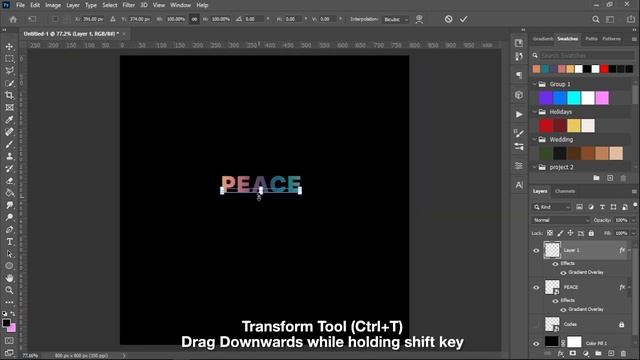Screen dimensions: 640x360
Task: Open the Character panel icon
Action: (x=519, y=185)
